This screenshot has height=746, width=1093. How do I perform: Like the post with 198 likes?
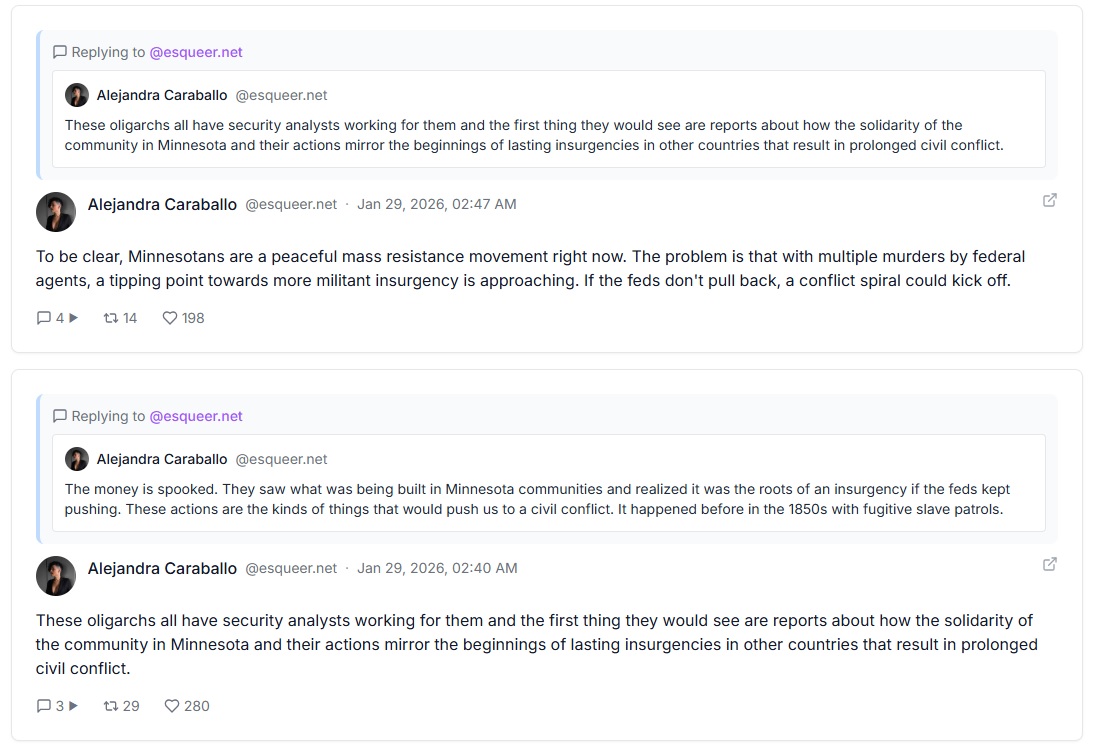pos(170,318)
